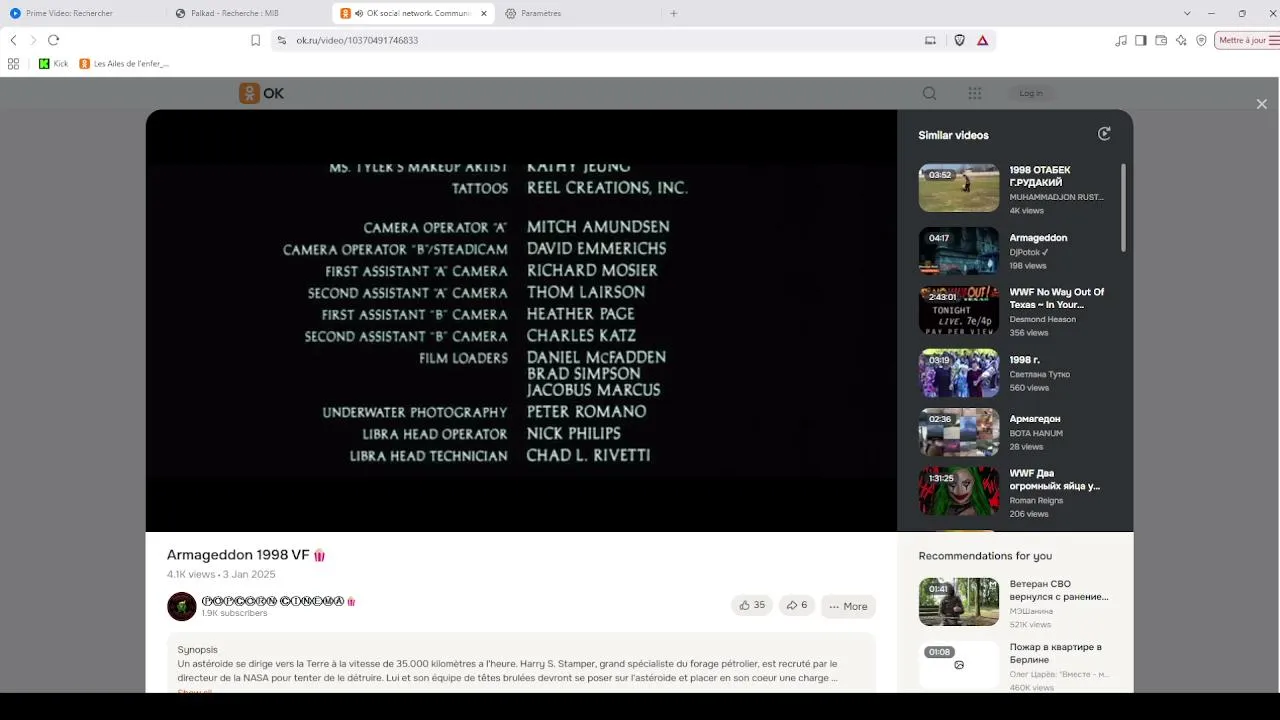
Task: Open the OK services grid menu
Action: click(975, 93)
